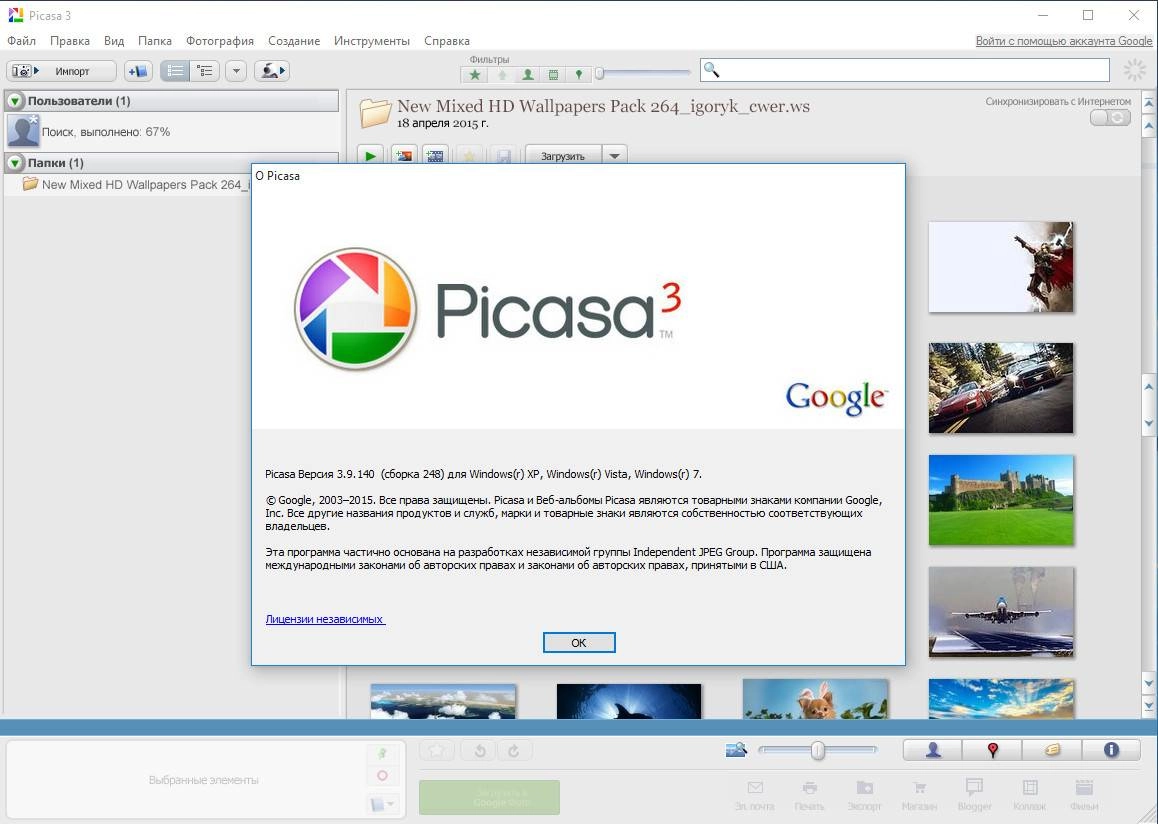Click the Фильм movie button
The height and width of the screenshot is (824, 1158).
[x=1084, y=794]
